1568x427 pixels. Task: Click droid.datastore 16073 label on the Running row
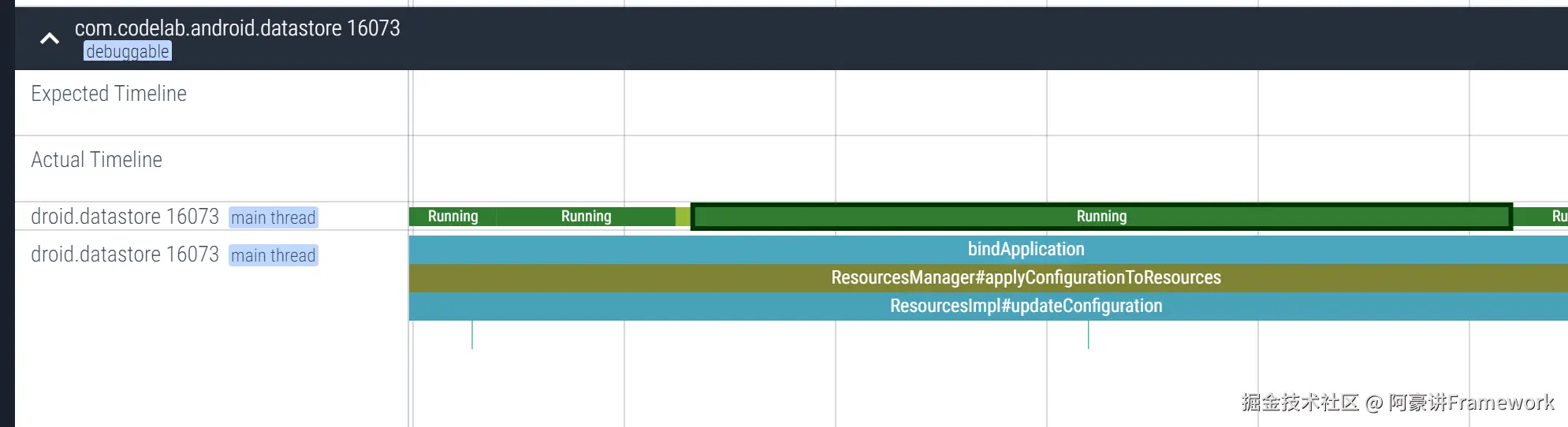pos(125,217)
